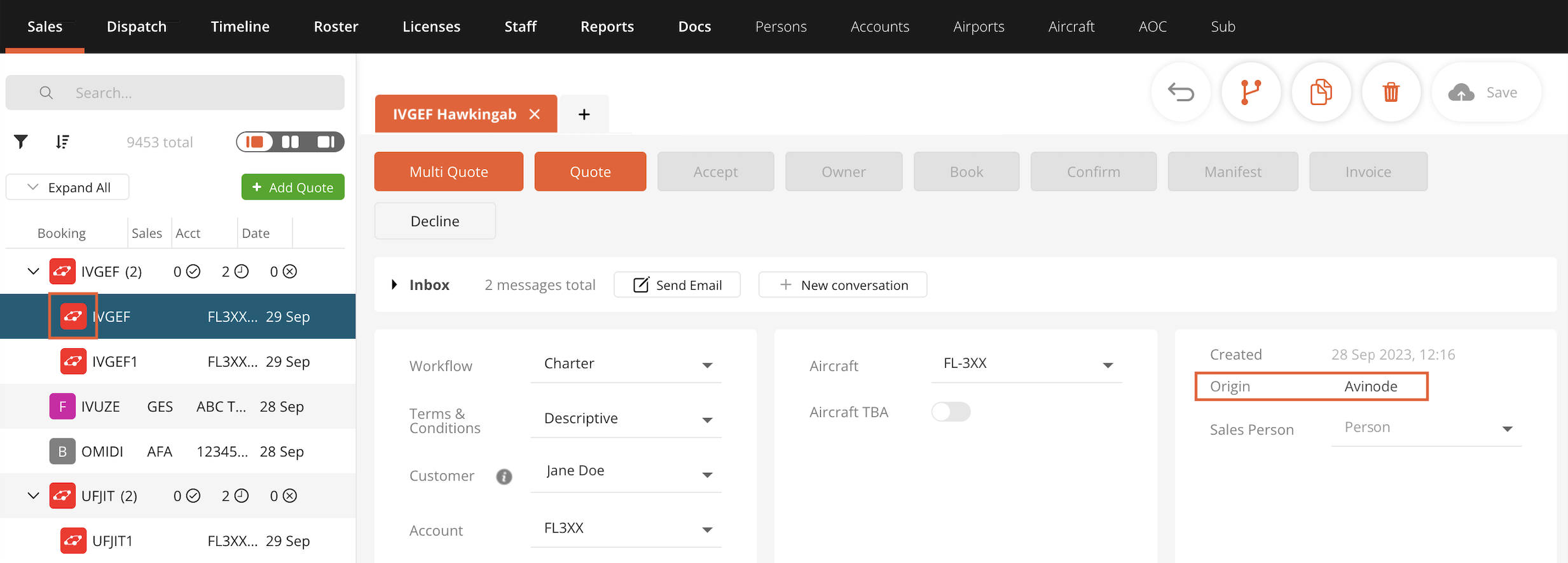
Task: Collapse the IVGEF (2) group chevron
Action: (33, 271)
